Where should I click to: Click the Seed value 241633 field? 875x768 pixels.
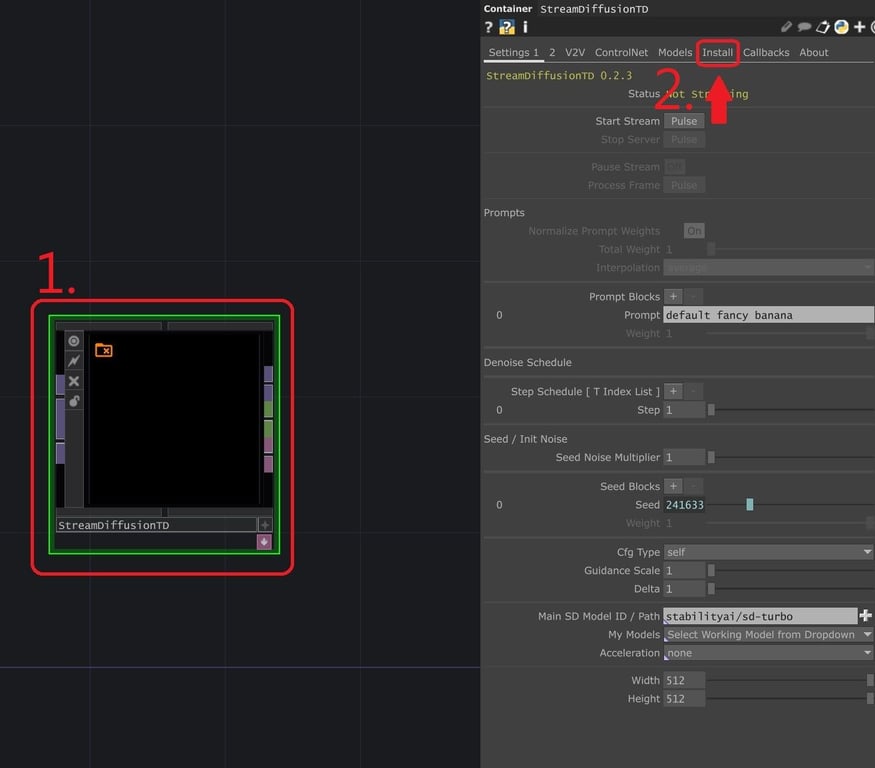click(x=684, y=505)
